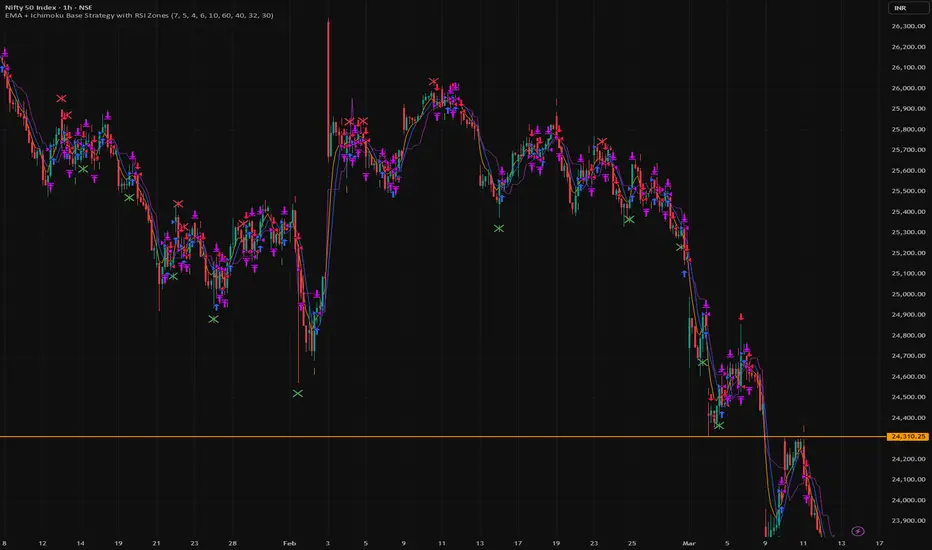Click the 25,900.00 price axis label
Image resolution: width=932 pixels, height=550 pixels.
click(x=908, y=109)
